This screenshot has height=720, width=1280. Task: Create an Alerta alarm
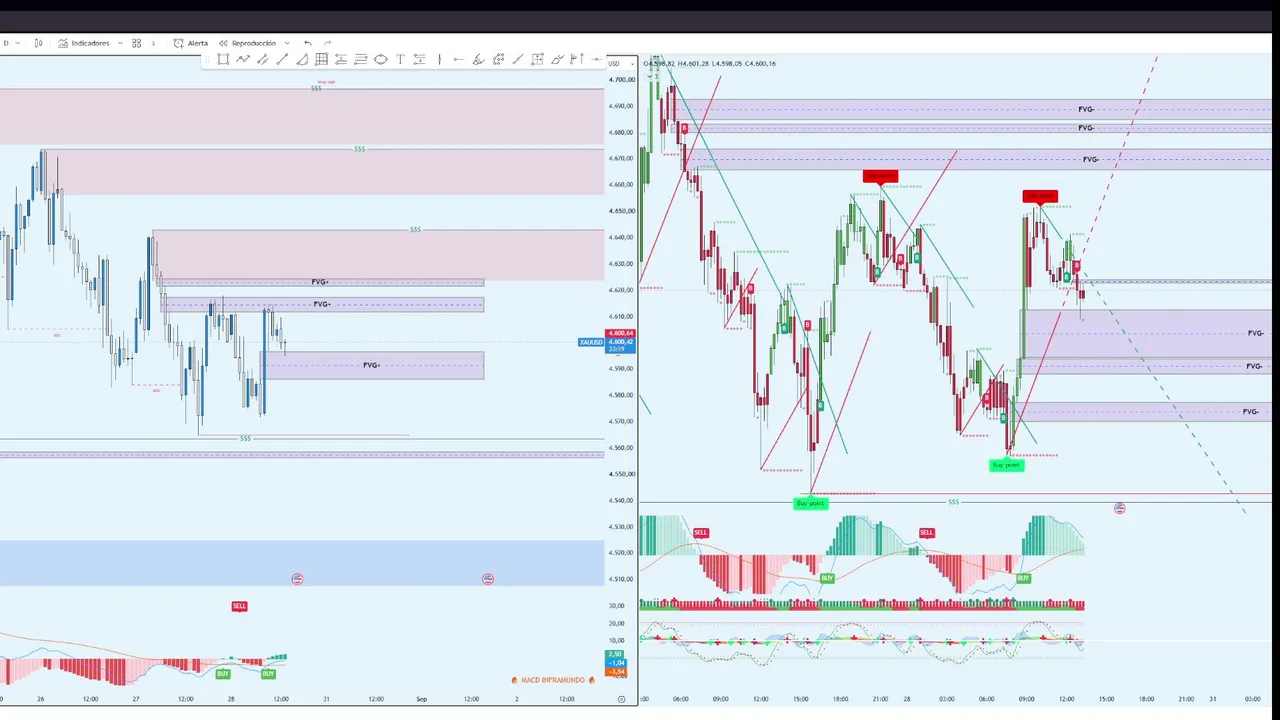(191, 43)
